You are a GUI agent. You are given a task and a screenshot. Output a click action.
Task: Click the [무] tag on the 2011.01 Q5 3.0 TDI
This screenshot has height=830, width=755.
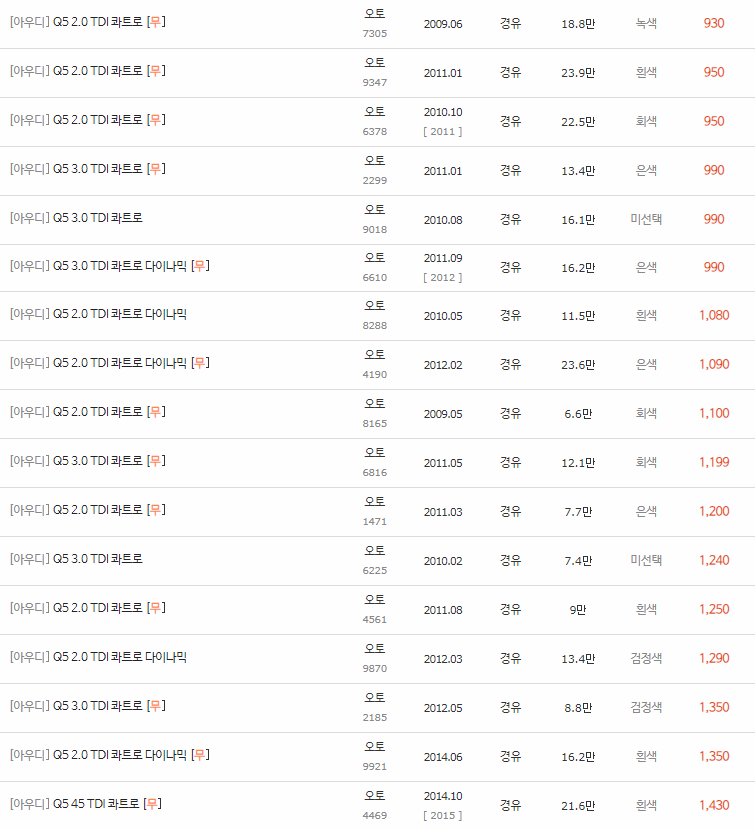tap(156, 169)
